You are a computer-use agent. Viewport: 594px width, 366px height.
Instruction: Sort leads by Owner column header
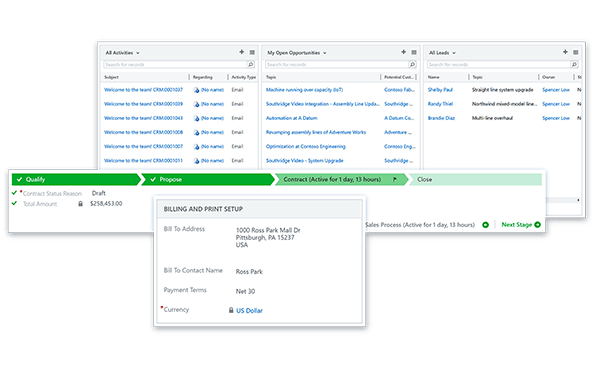(x=549, y=77)
